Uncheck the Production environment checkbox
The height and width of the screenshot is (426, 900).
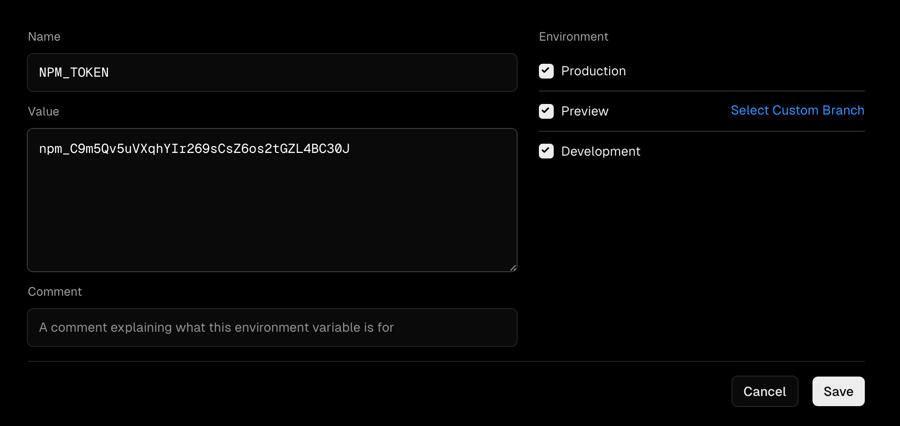(x=546, y=71)
